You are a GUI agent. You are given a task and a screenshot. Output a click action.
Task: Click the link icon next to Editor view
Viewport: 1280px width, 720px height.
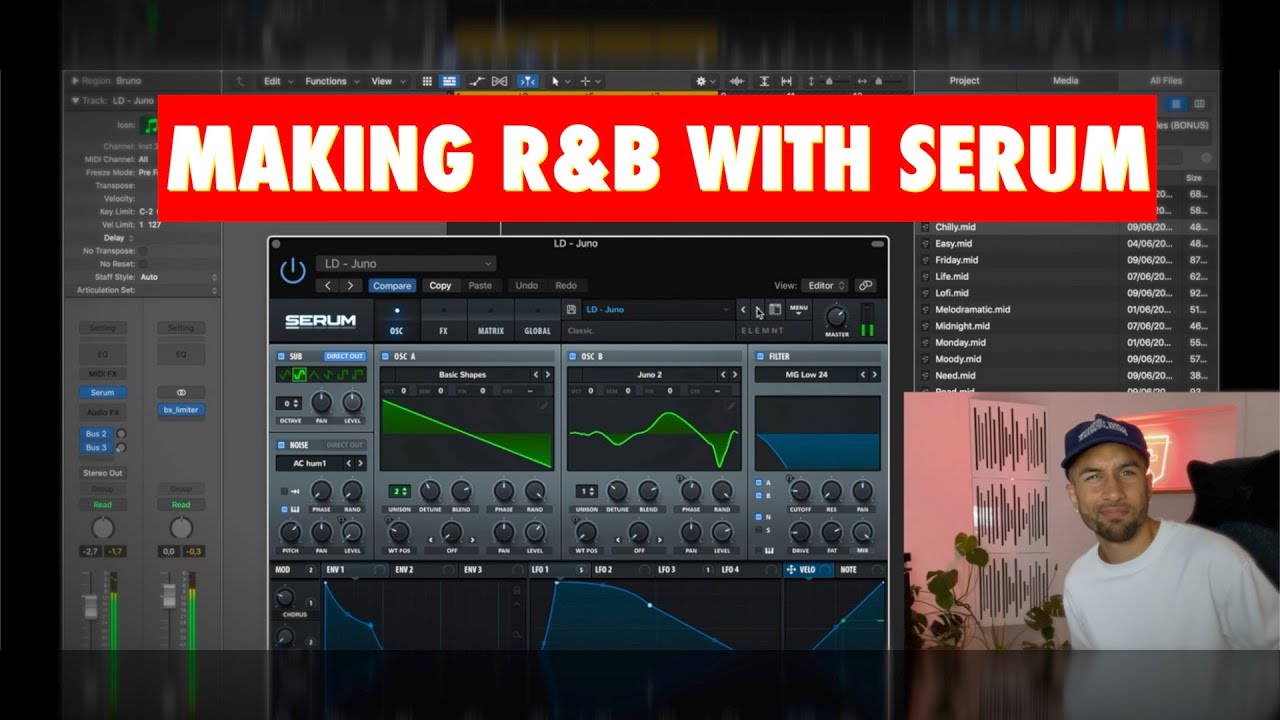tap(866, 286)
